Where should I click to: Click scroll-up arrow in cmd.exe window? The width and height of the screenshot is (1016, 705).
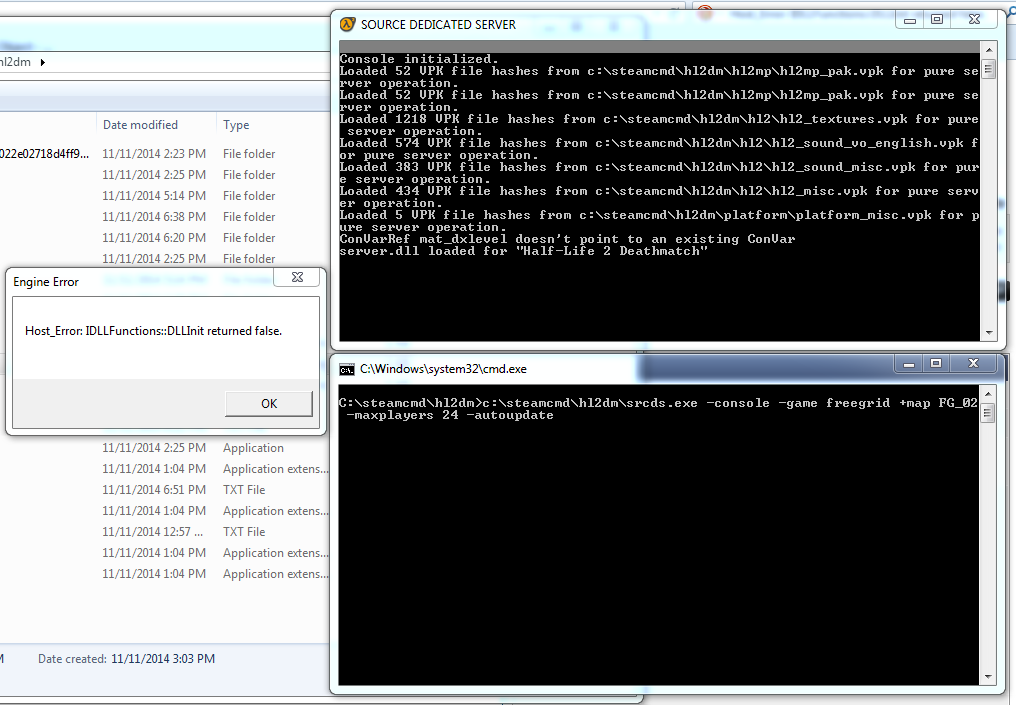pos(987,394)
